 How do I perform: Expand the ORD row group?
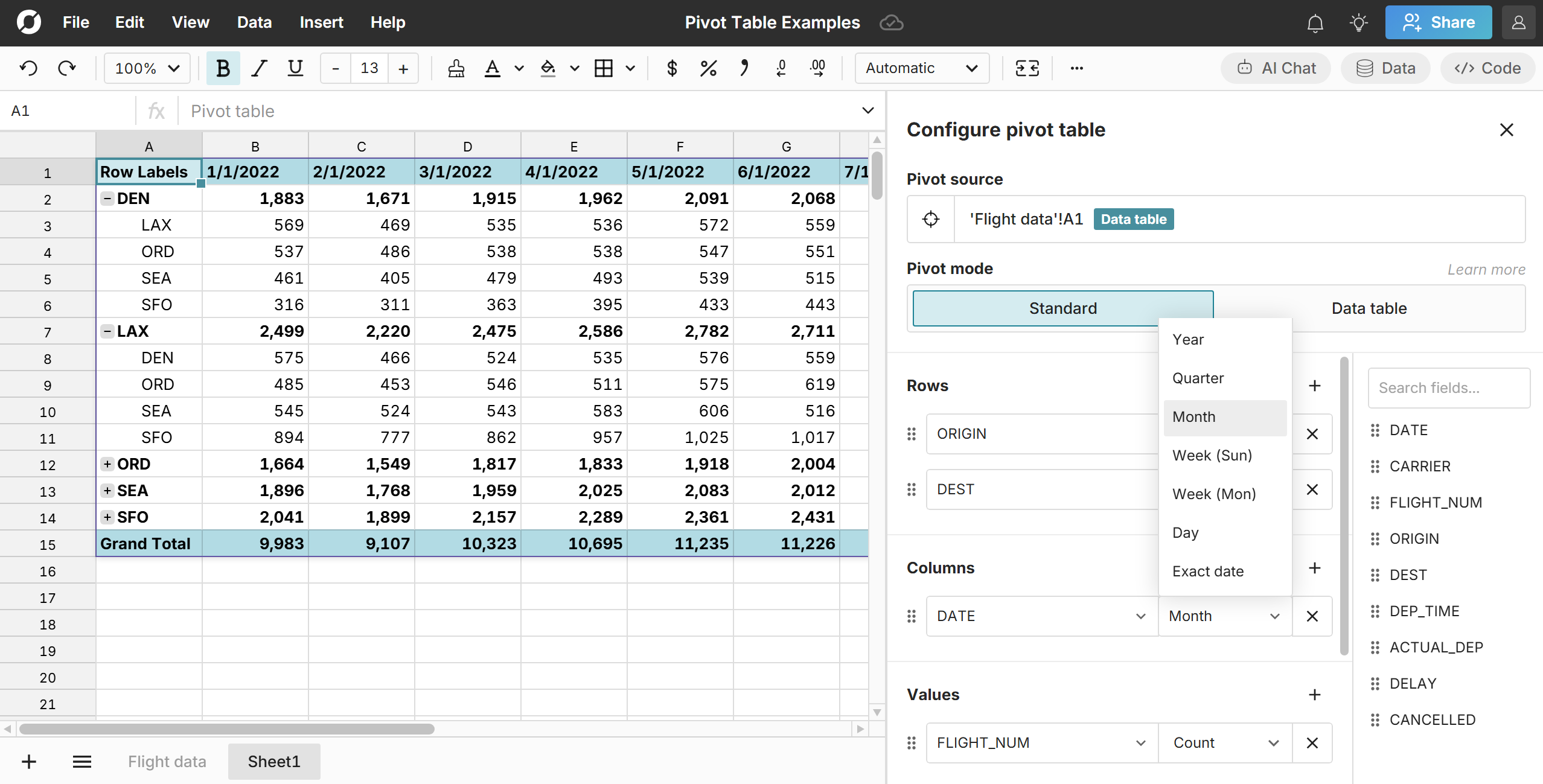point(107,464)
